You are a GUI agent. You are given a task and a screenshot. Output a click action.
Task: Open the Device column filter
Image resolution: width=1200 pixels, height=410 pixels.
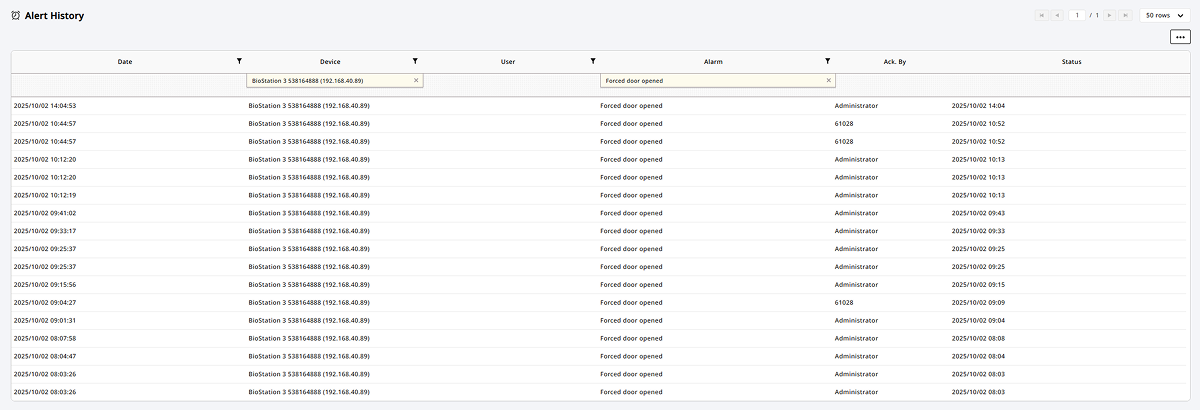tap(415, 62)
